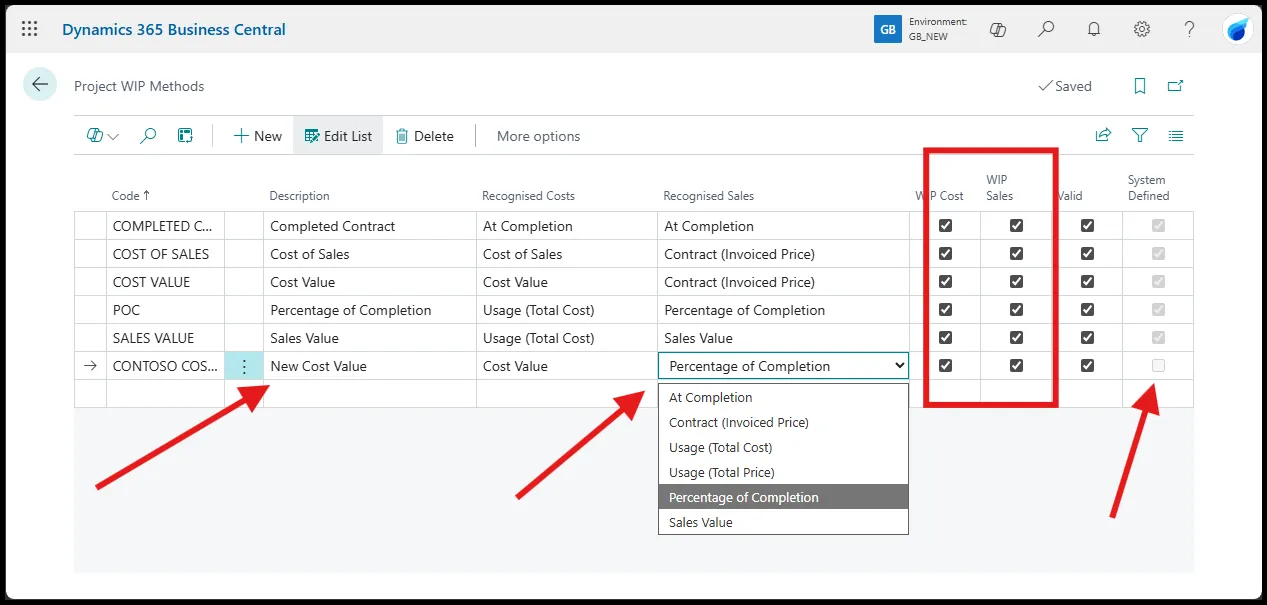Click Delete button
This screenshot has height=605, width=1267.
click(424, 136)
